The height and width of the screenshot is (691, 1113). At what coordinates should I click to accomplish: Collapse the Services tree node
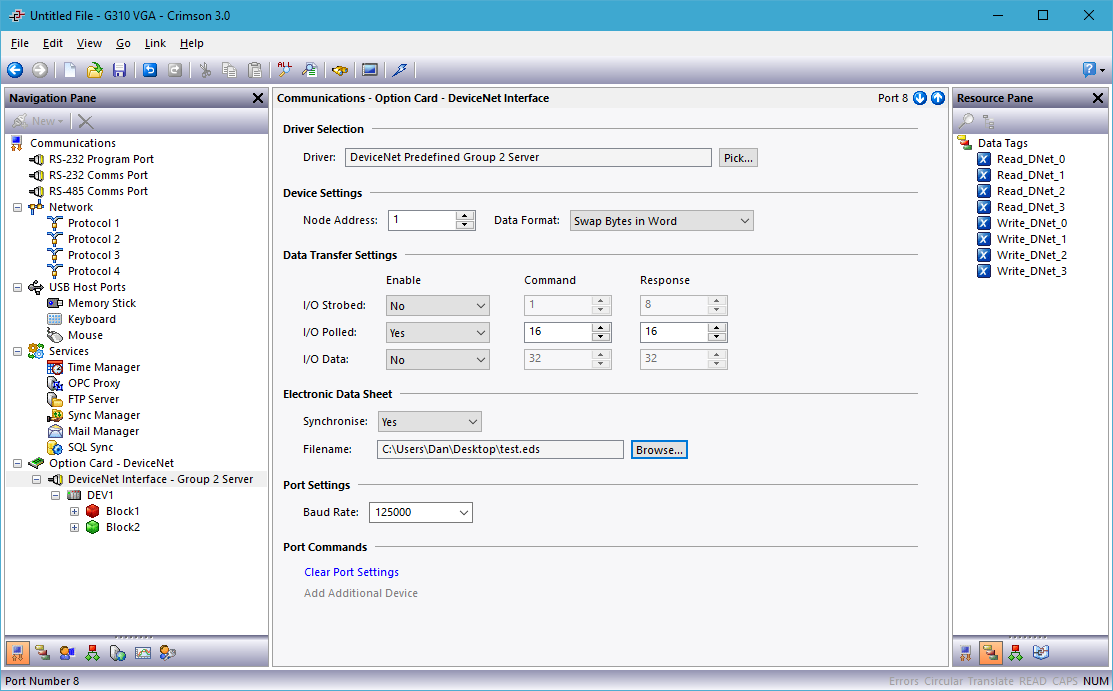pyautogui.click(x=17, y=351)
